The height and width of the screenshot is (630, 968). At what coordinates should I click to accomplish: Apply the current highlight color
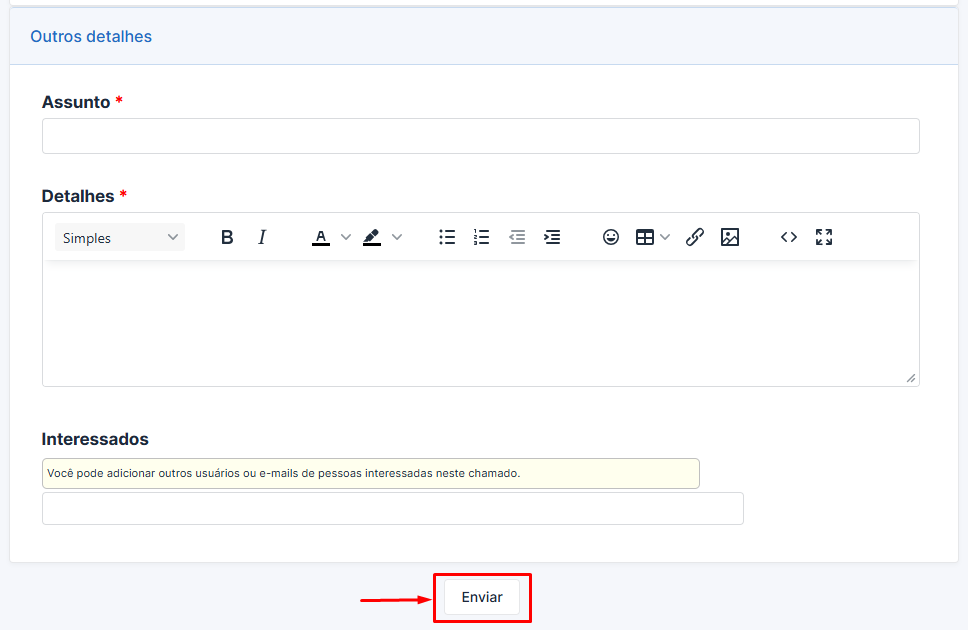click(372, 237)
